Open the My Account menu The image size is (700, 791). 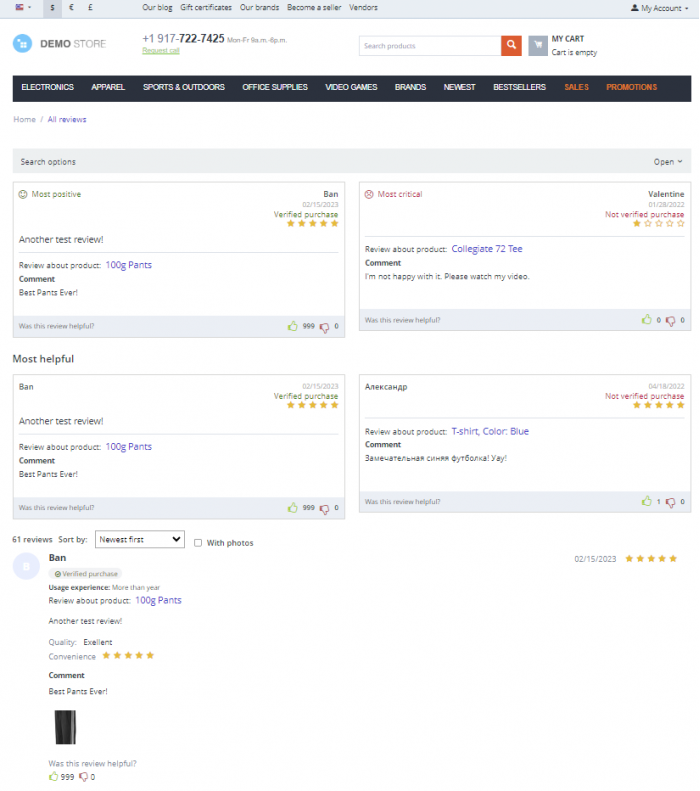(x=660, y=8)
